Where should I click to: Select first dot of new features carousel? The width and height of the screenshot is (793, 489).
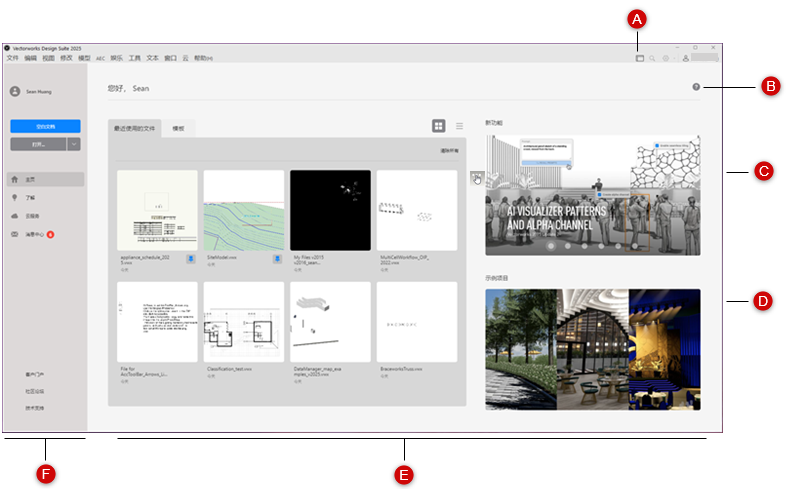(x=551, y=246)
